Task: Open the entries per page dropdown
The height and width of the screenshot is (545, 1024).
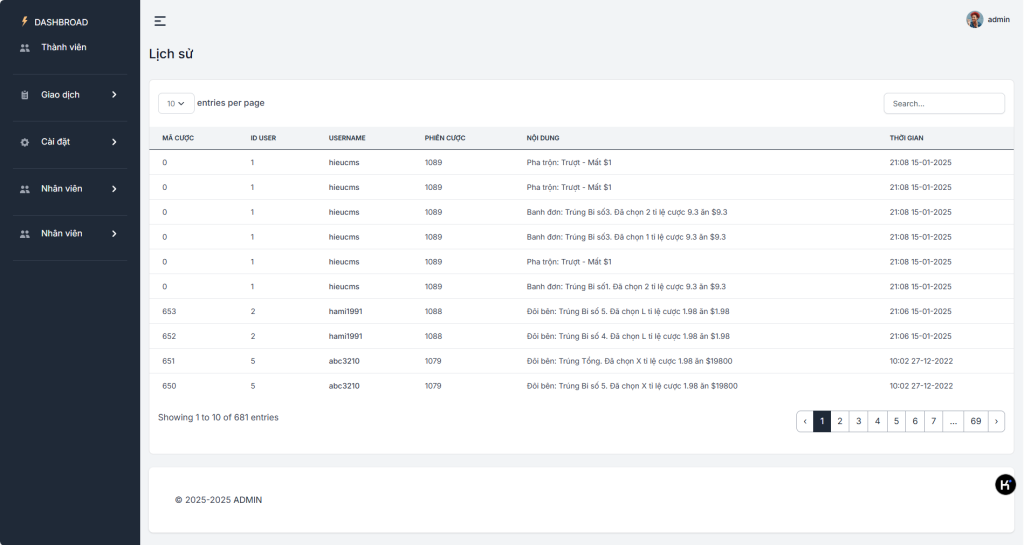Action: pyautogui.click(x=176, y=103)
